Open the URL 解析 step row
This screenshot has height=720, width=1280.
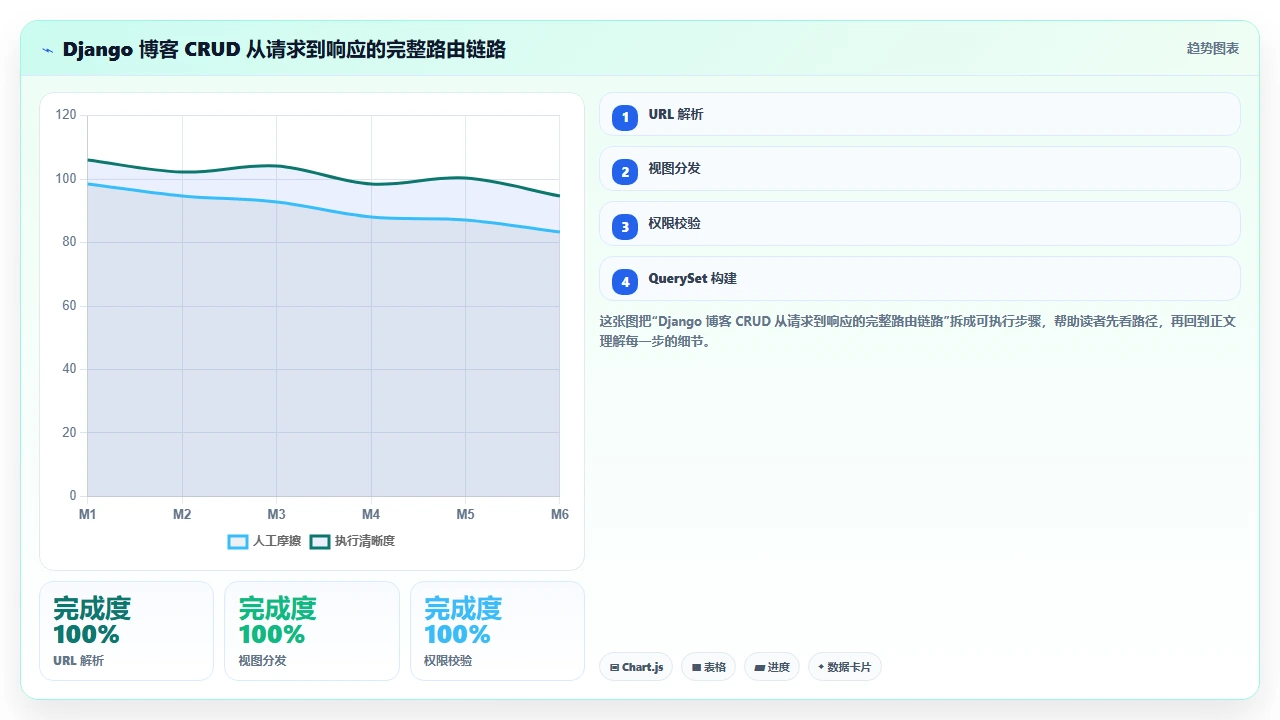pos(919,114)
